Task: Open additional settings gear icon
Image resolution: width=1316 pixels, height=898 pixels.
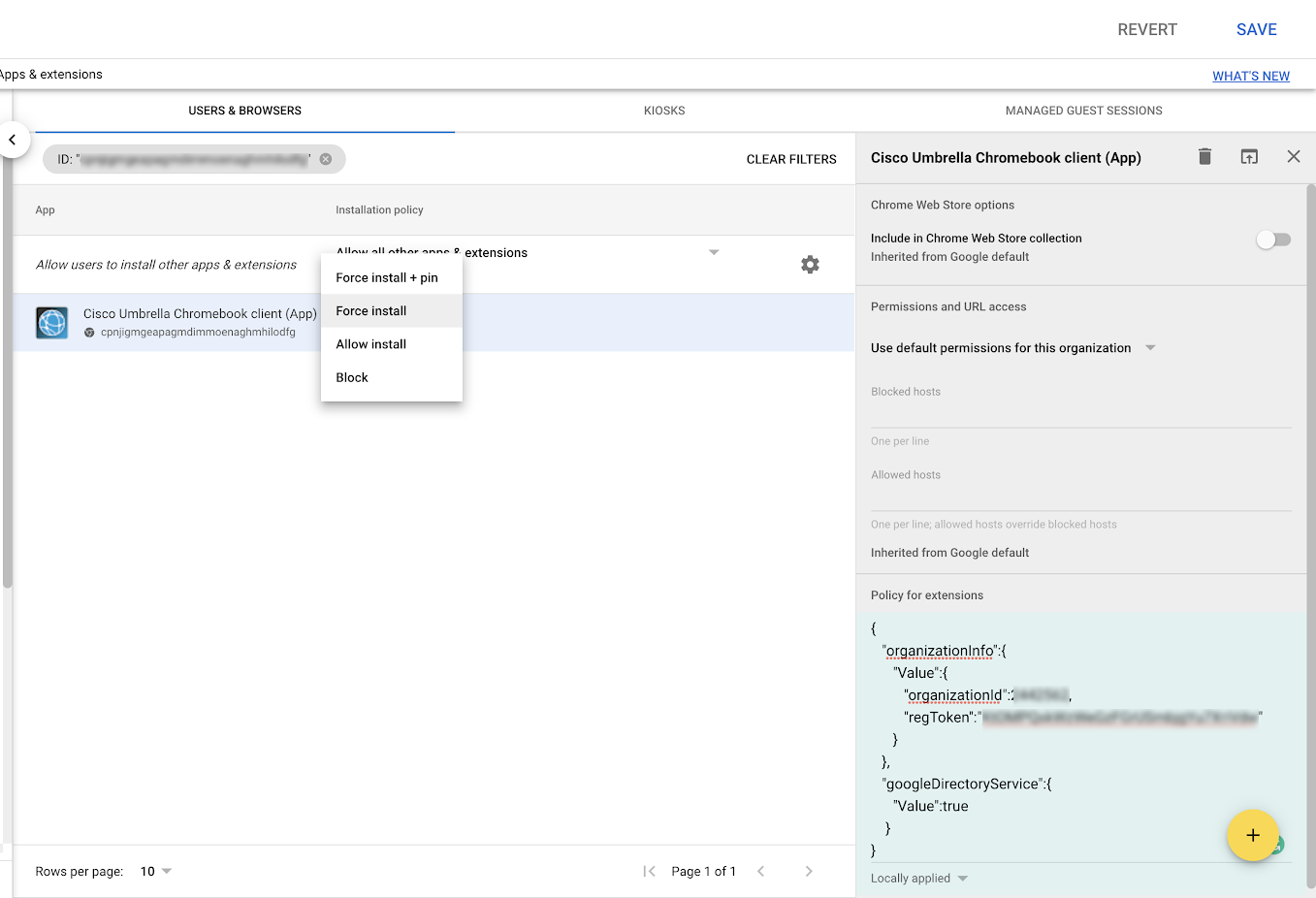Action: 810,265
